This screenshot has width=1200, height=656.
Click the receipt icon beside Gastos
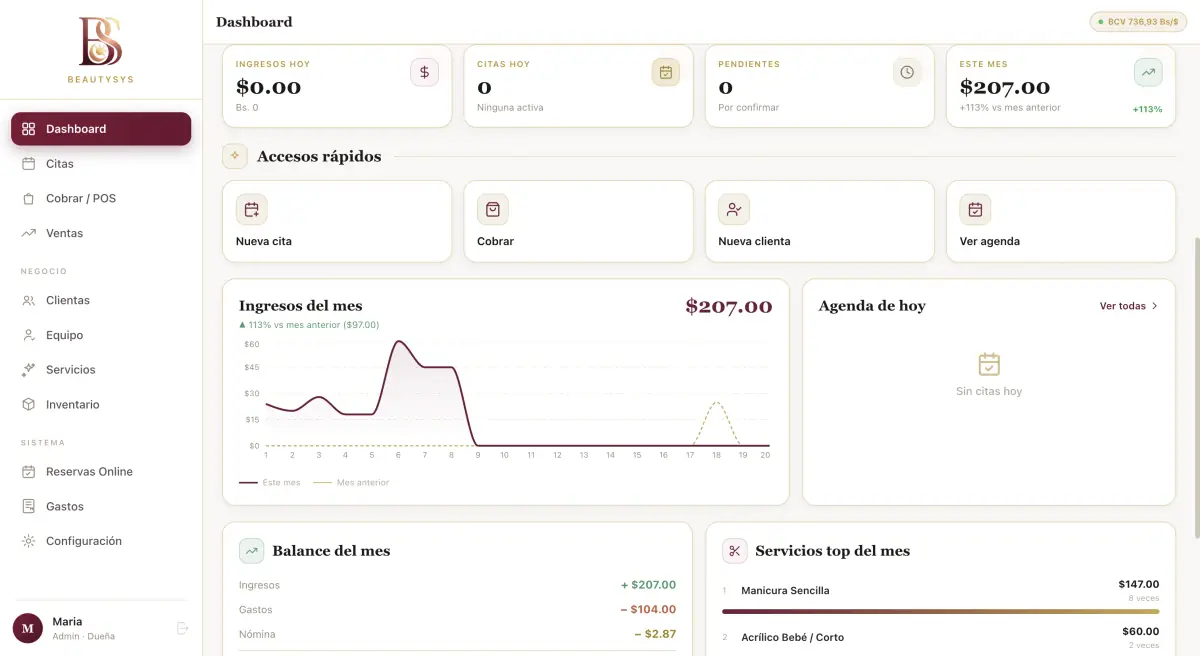pos(28,507)
